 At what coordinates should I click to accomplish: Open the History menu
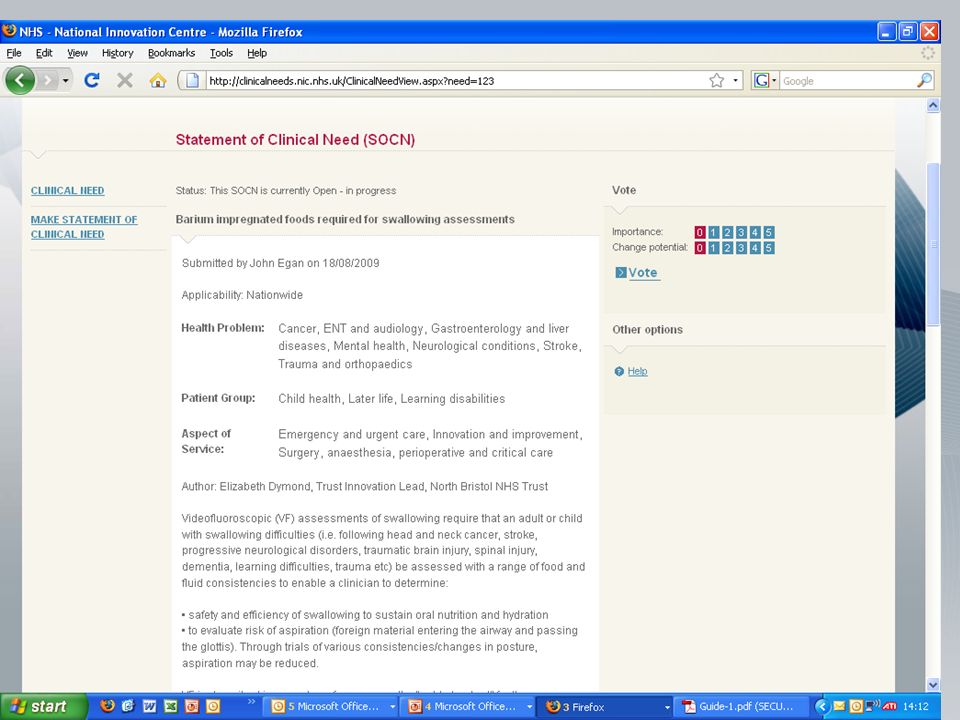[x=118, y=53]
